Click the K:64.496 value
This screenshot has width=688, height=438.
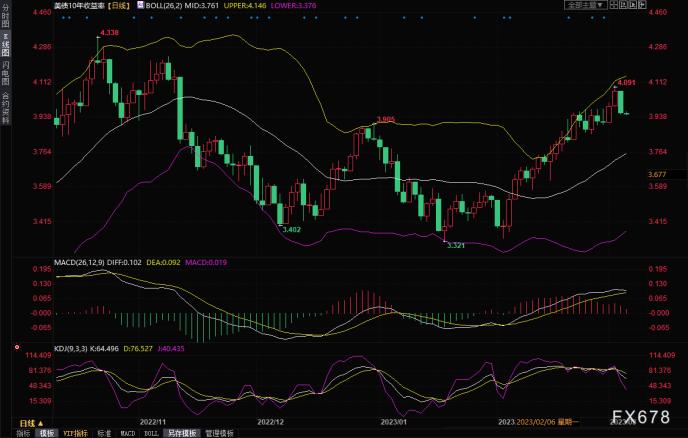pyautogui.click(x=104, y=348)
